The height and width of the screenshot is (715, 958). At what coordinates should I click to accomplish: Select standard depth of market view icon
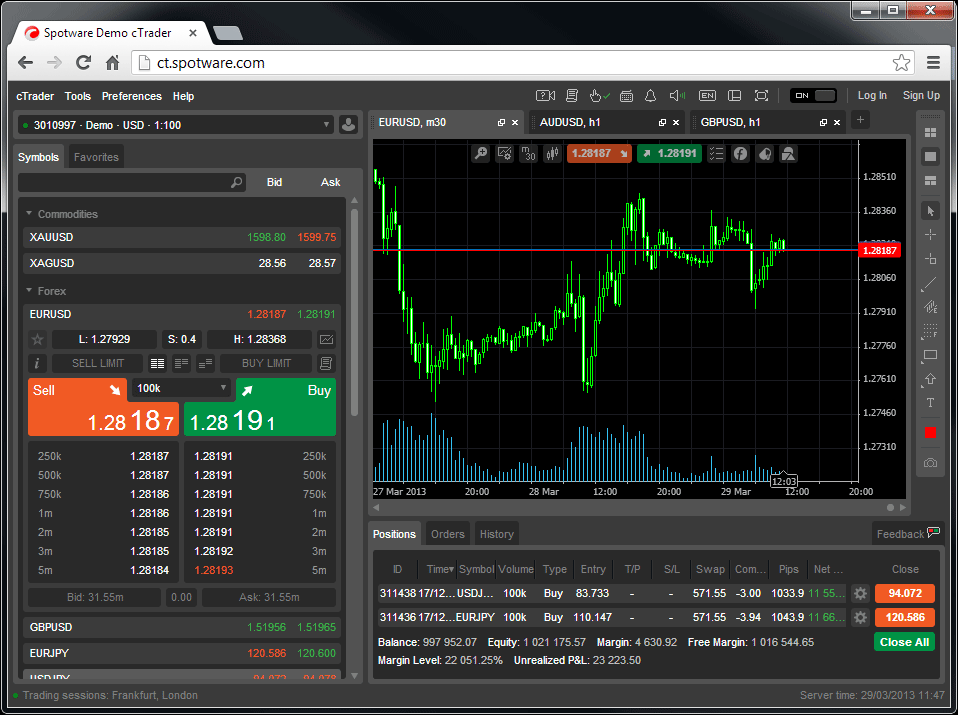coord(158,364)
